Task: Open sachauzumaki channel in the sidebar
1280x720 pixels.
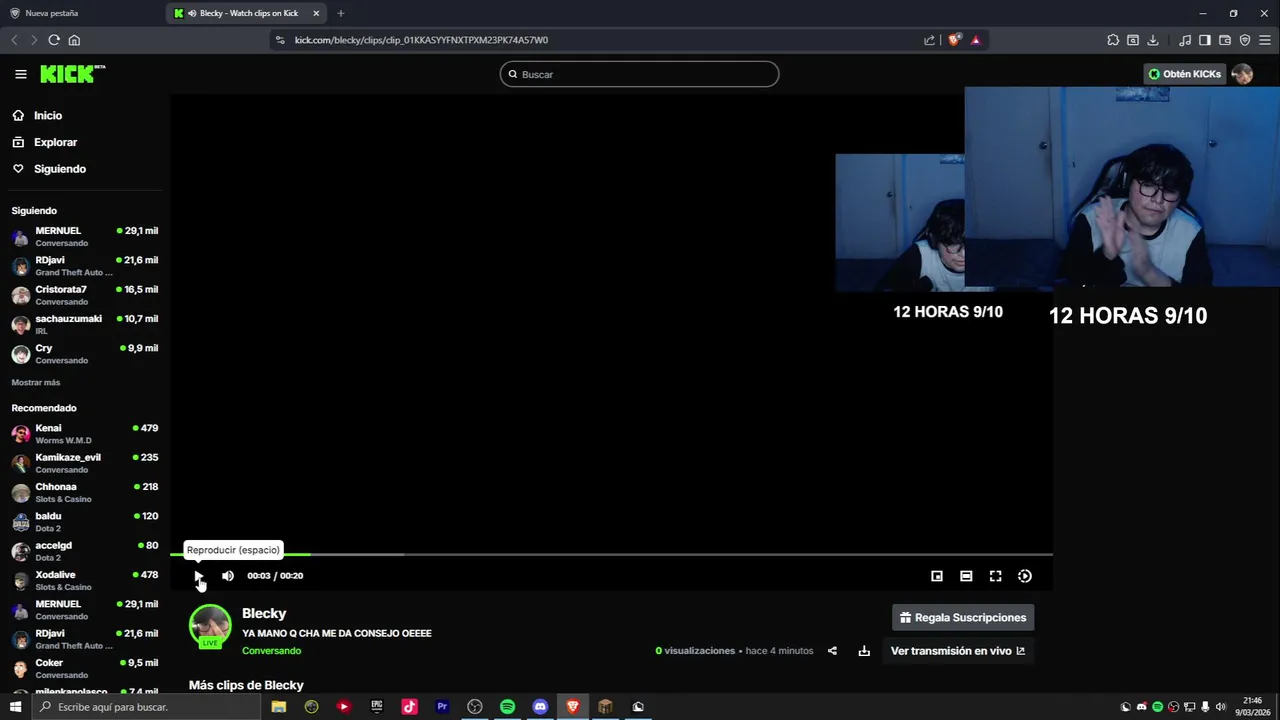Action: pyautogui.click(x=84, y=324)
